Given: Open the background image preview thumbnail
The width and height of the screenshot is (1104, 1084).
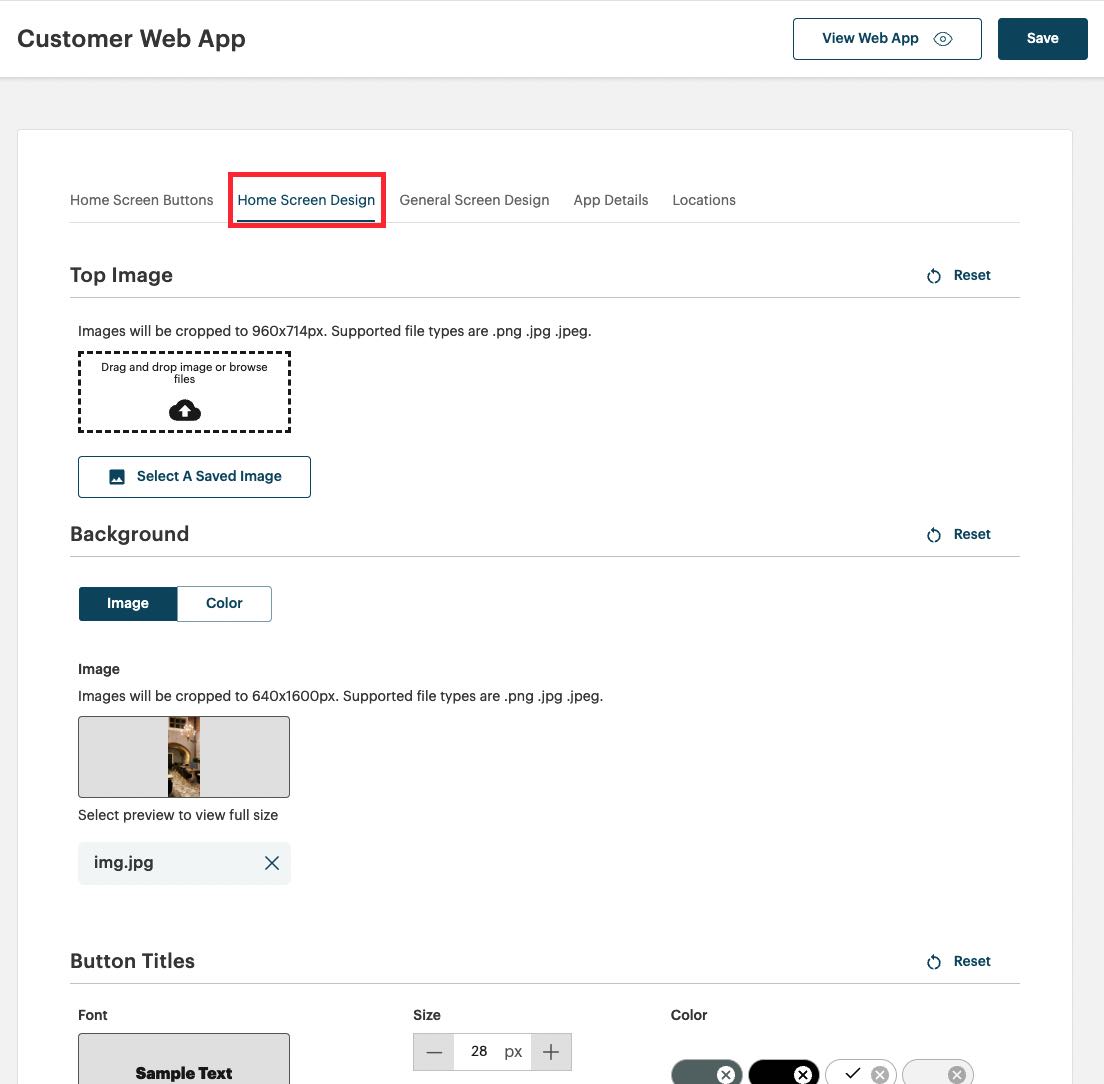Looking at the screenshot, I should click(x=184, y=756).
